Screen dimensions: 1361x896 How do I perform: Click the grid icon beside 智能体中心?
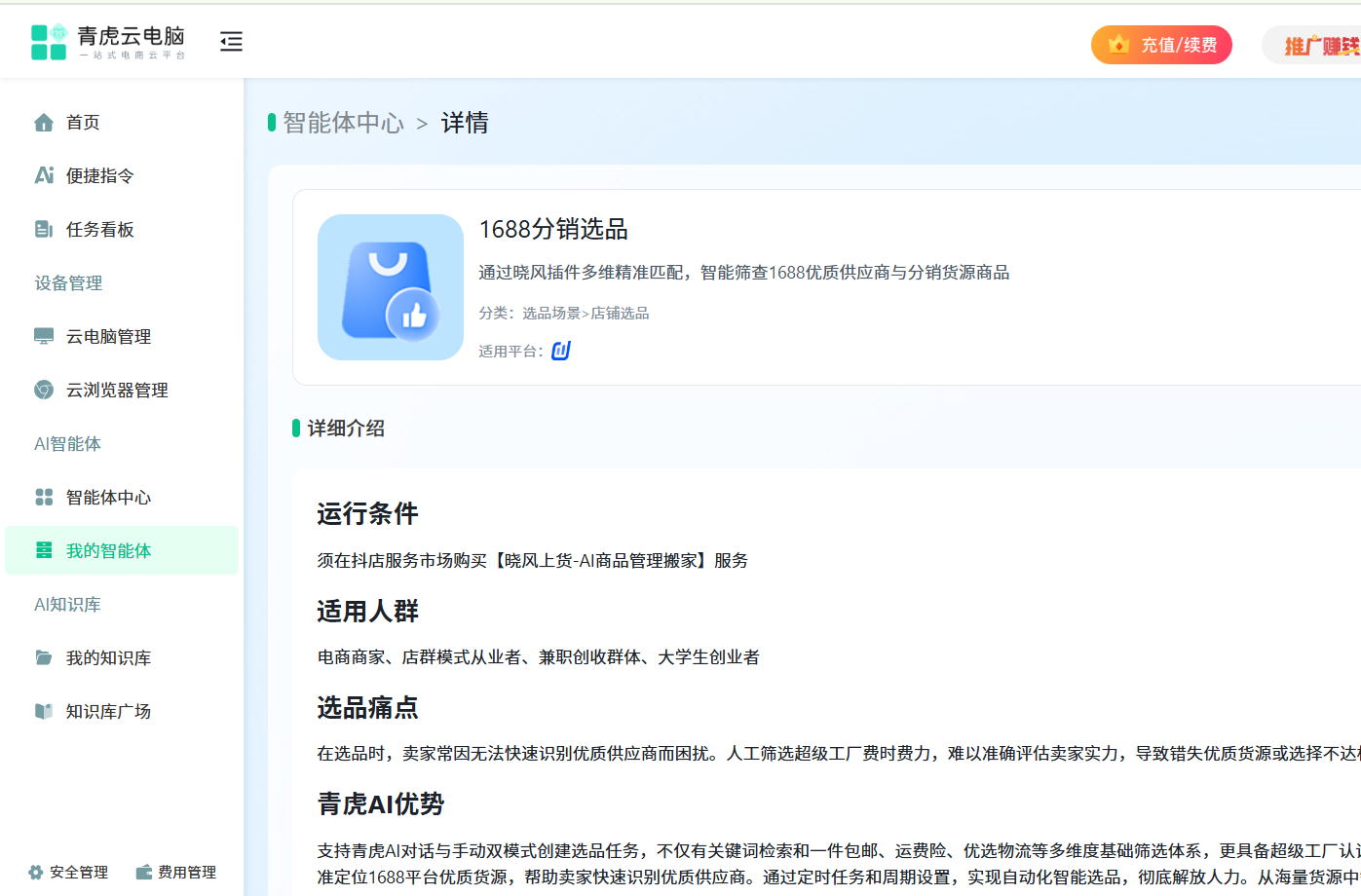44,497
